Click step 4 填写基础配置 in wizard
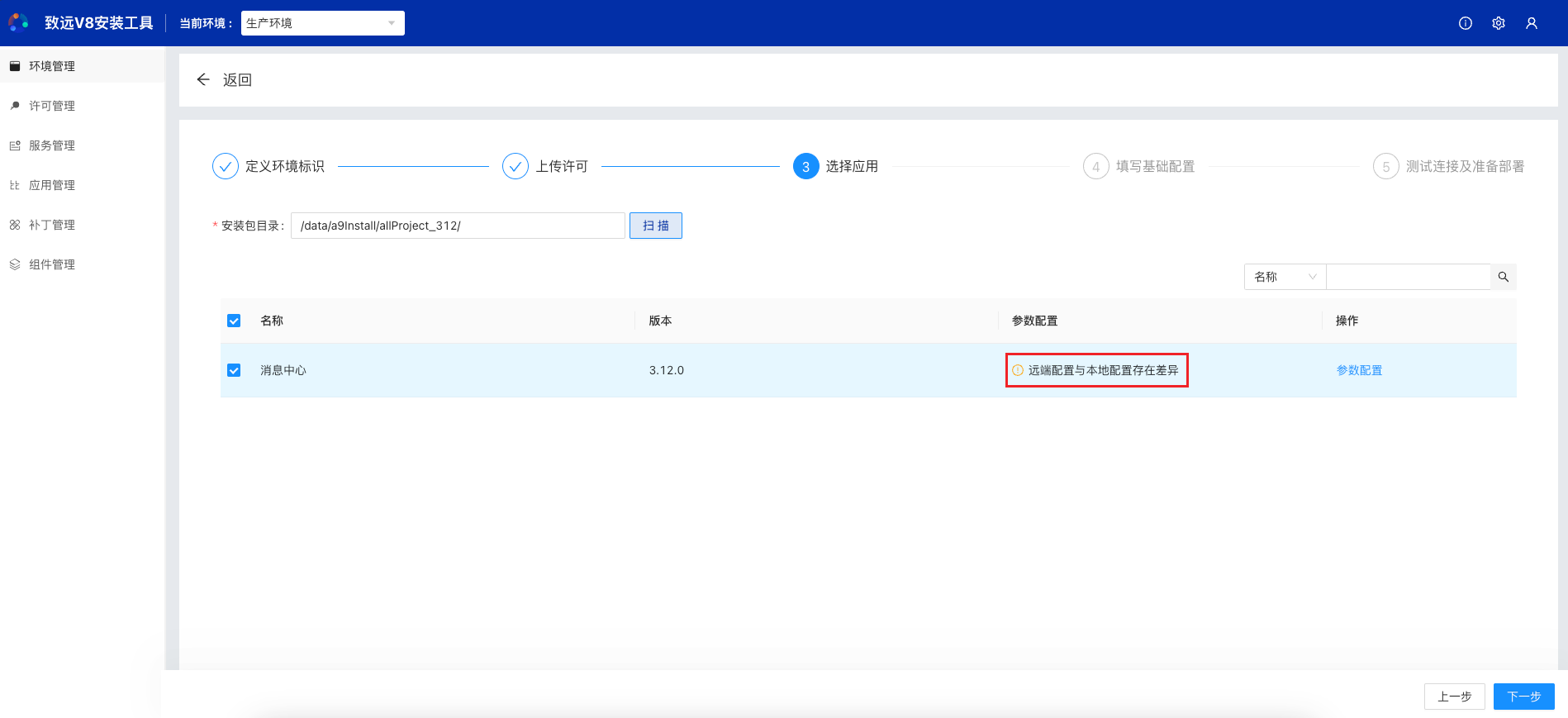Screen dimensions: 1568x718 1139,166
